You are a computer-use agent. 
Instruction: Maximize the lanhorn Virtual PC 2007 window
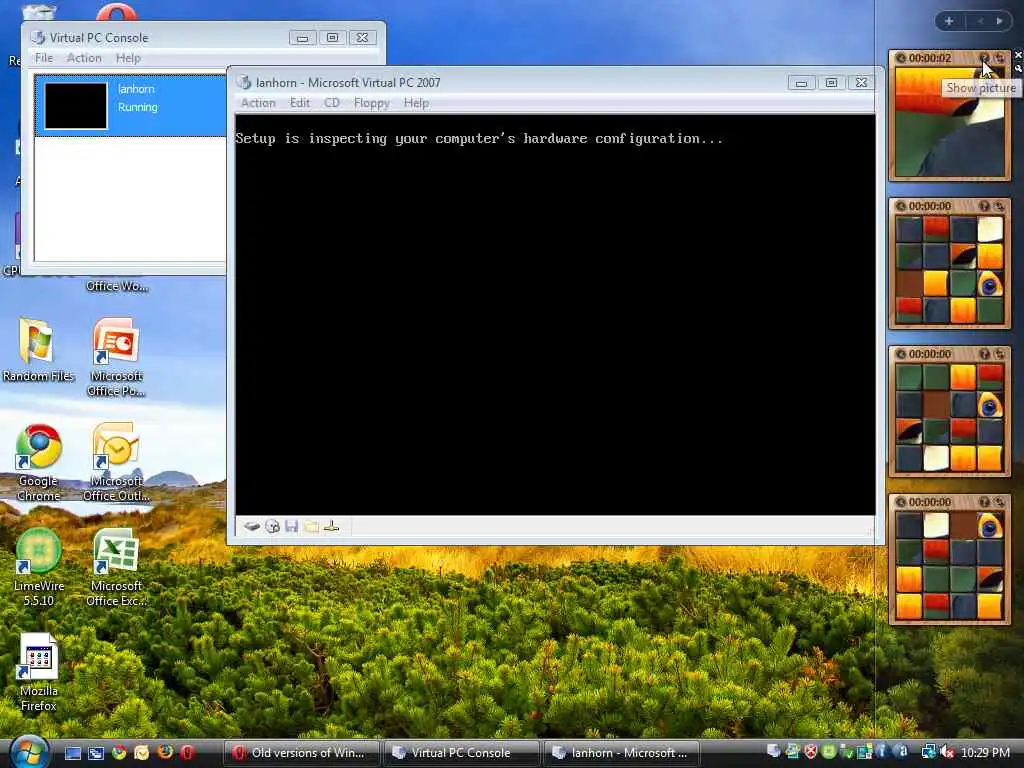[831, 83]
